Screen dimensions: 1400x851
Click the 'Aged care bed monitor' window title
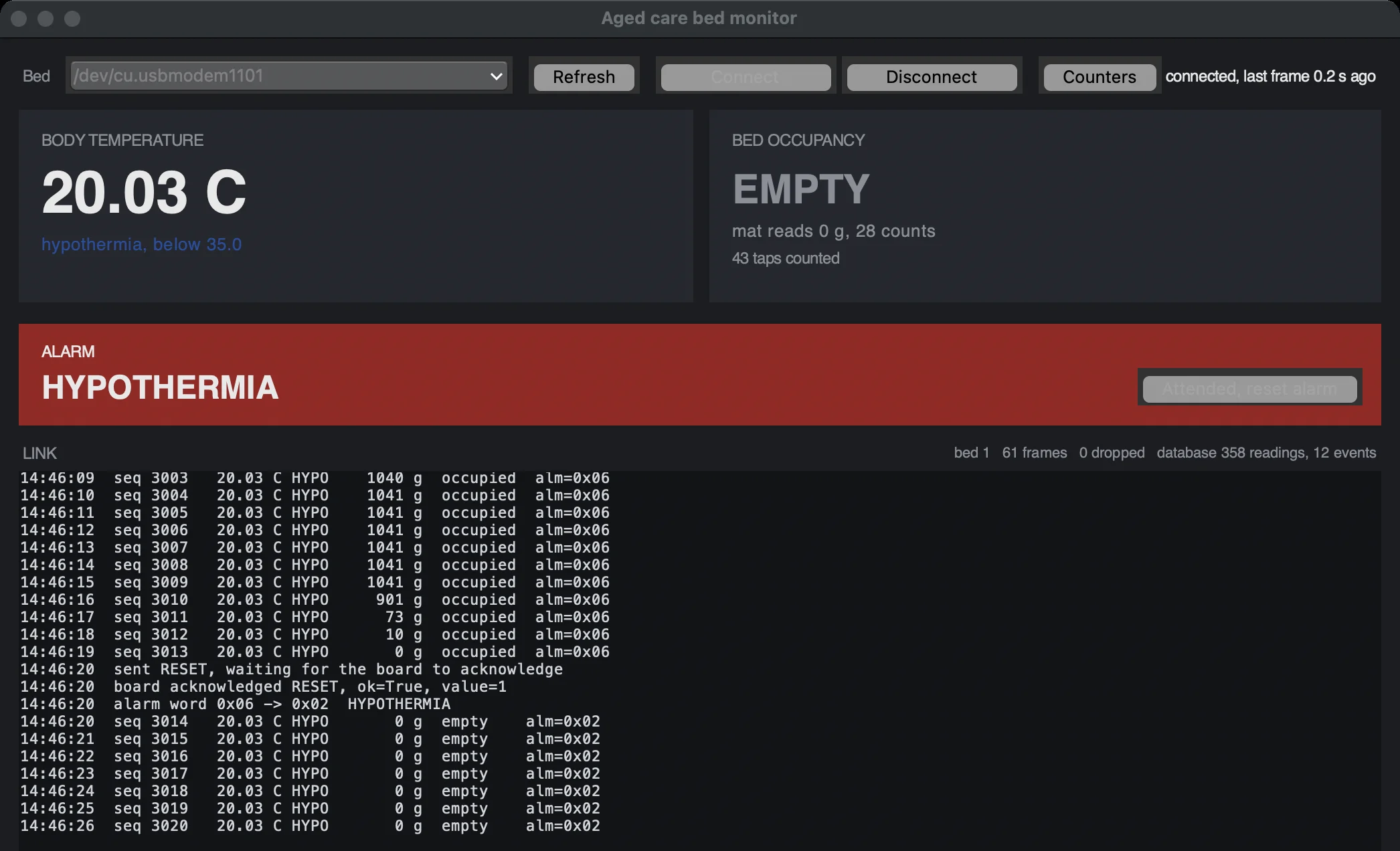[699, 18]
